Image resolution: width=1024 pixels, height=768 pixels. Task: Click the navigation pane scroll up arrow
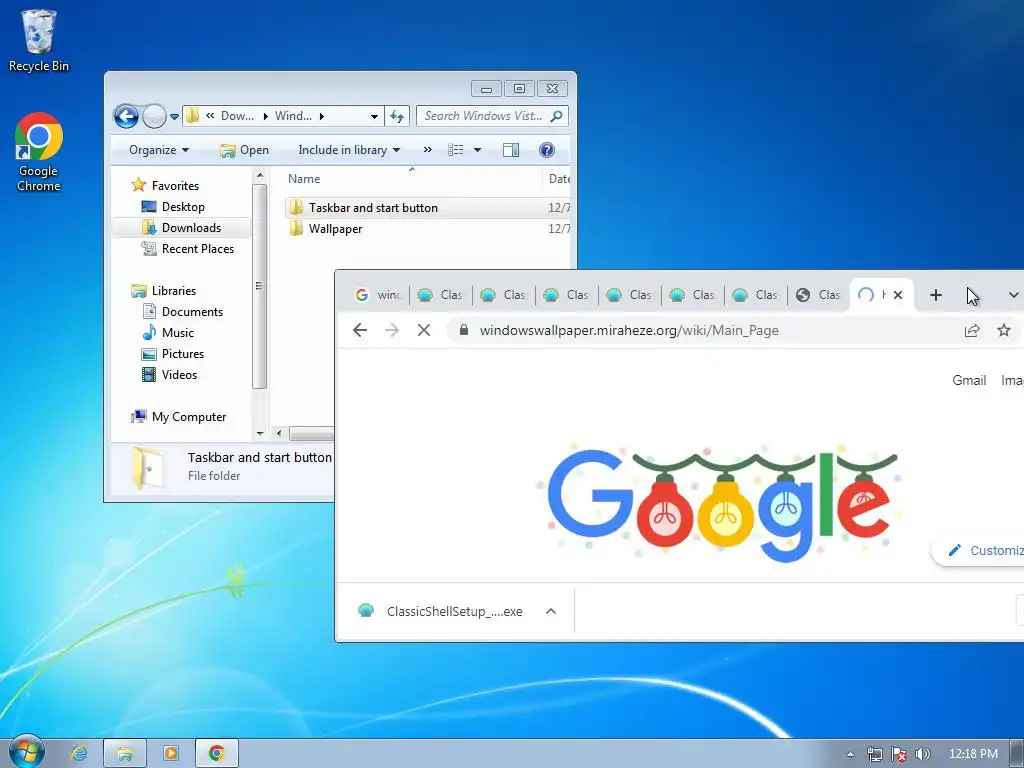pos(260,176)
